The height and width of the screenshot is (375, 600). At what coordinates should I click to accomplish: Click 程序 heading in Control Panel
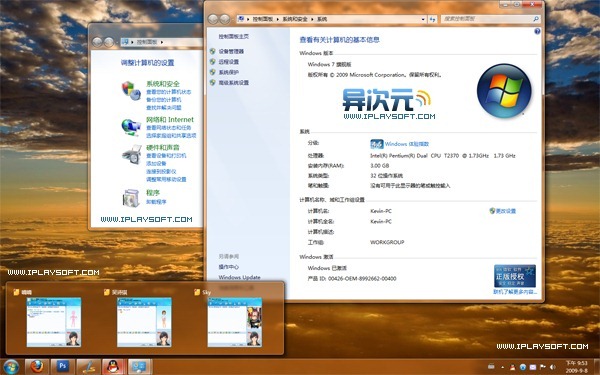(153, 193)
